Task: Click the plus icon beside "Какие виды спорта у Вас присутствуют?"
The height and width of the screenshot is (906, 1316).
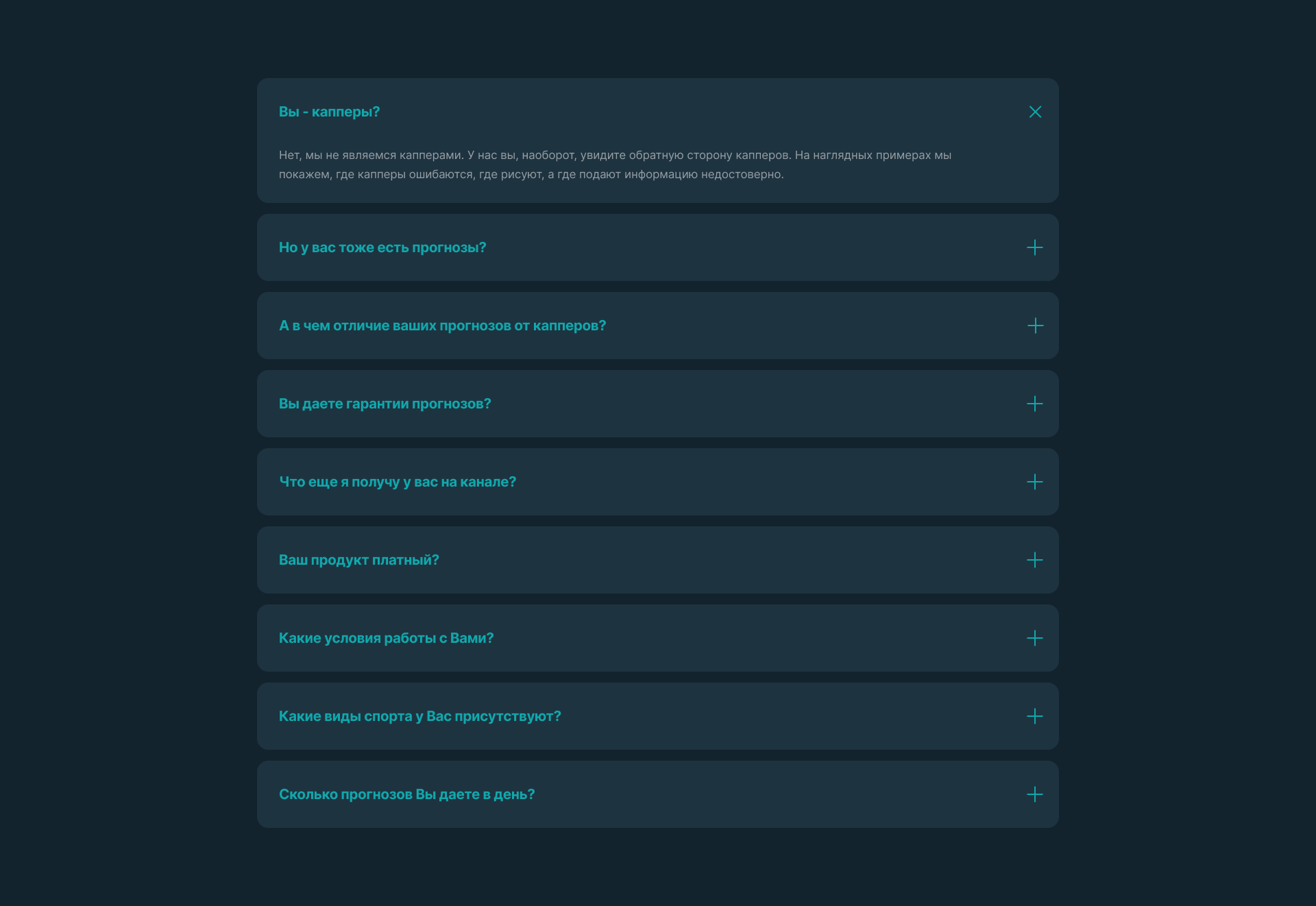Action: pos(1035,716)
